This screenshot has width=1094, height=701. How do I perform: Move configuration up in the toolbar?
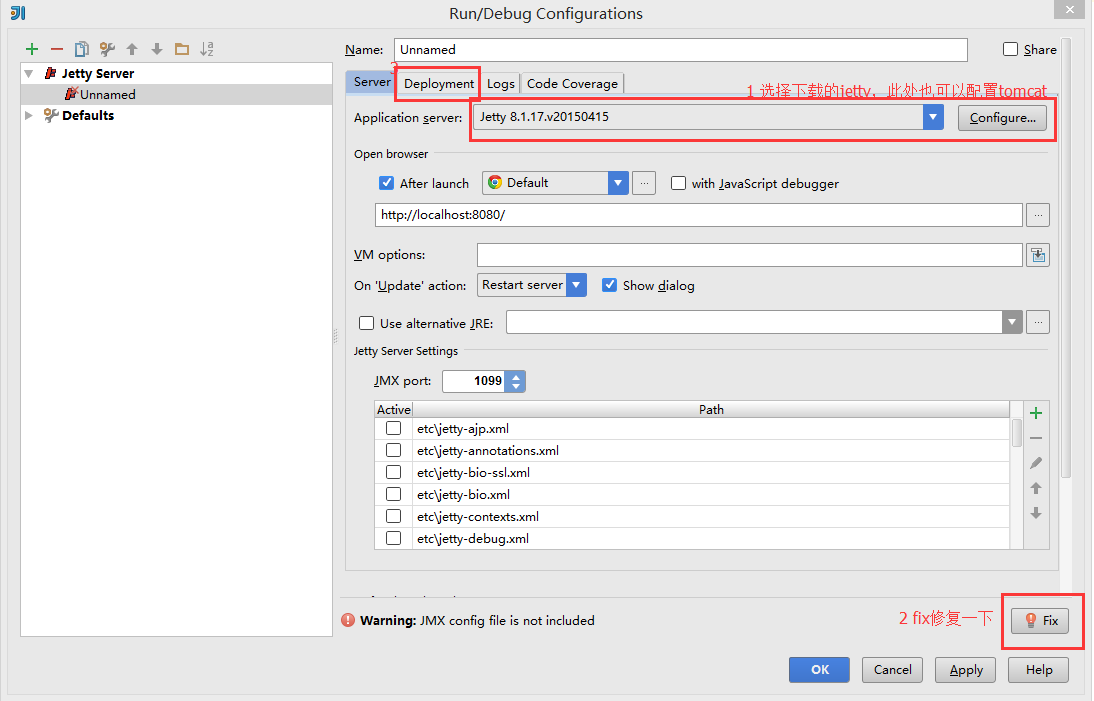click(x=132, y=49)
